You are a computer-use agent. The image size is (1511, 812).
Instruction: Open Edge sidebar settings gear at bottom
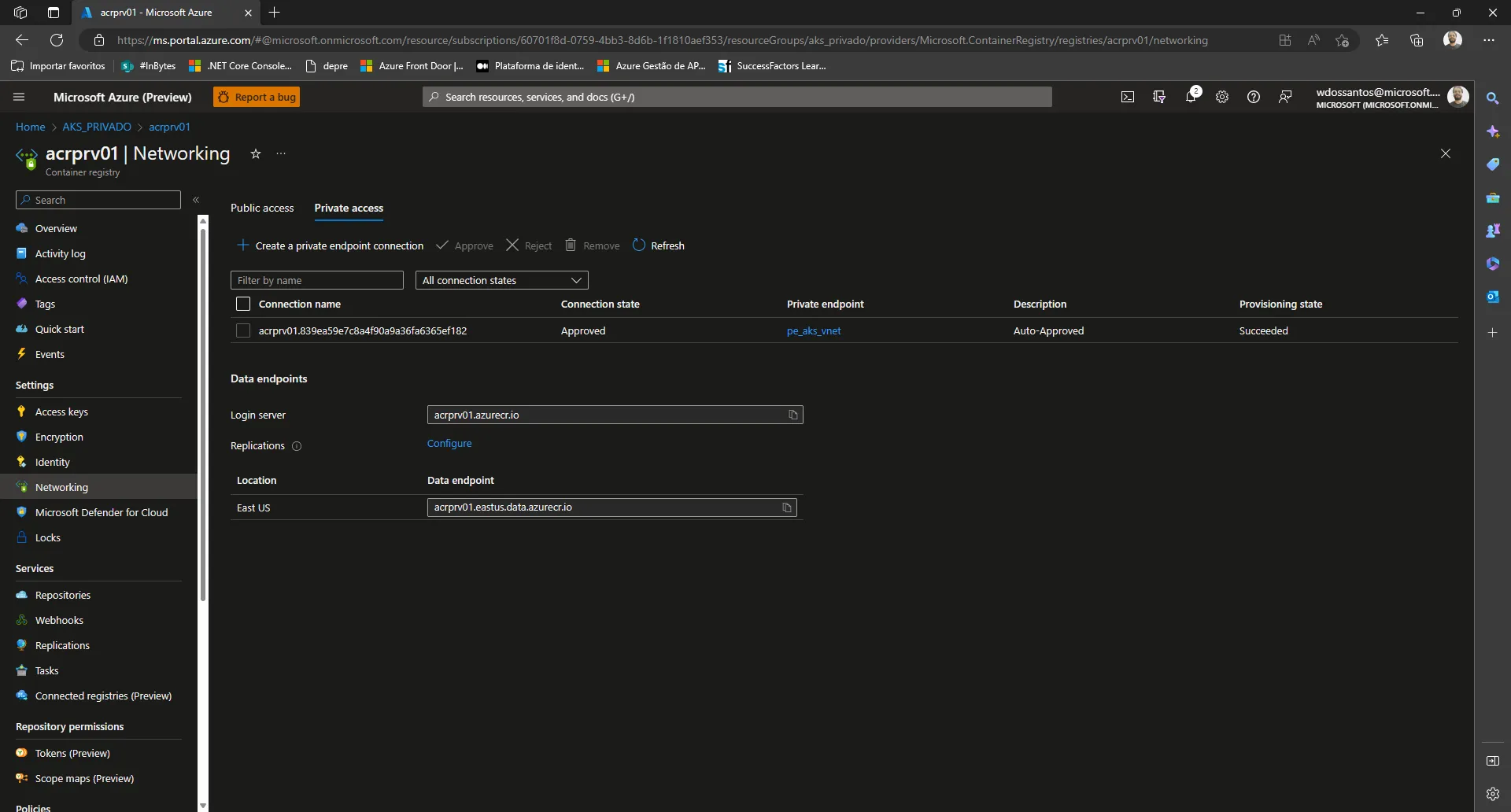1493,794
